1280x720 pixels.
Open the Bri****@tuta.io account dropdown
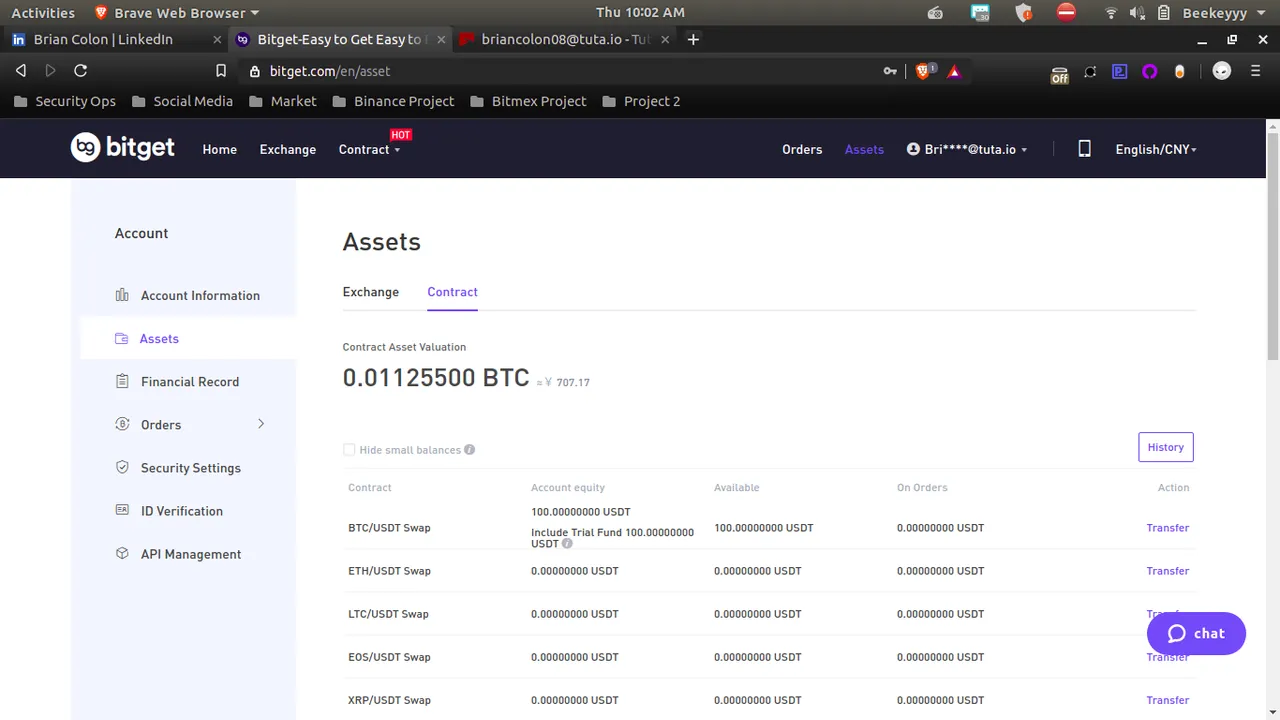pyautogui.click(x=967, y=149)
